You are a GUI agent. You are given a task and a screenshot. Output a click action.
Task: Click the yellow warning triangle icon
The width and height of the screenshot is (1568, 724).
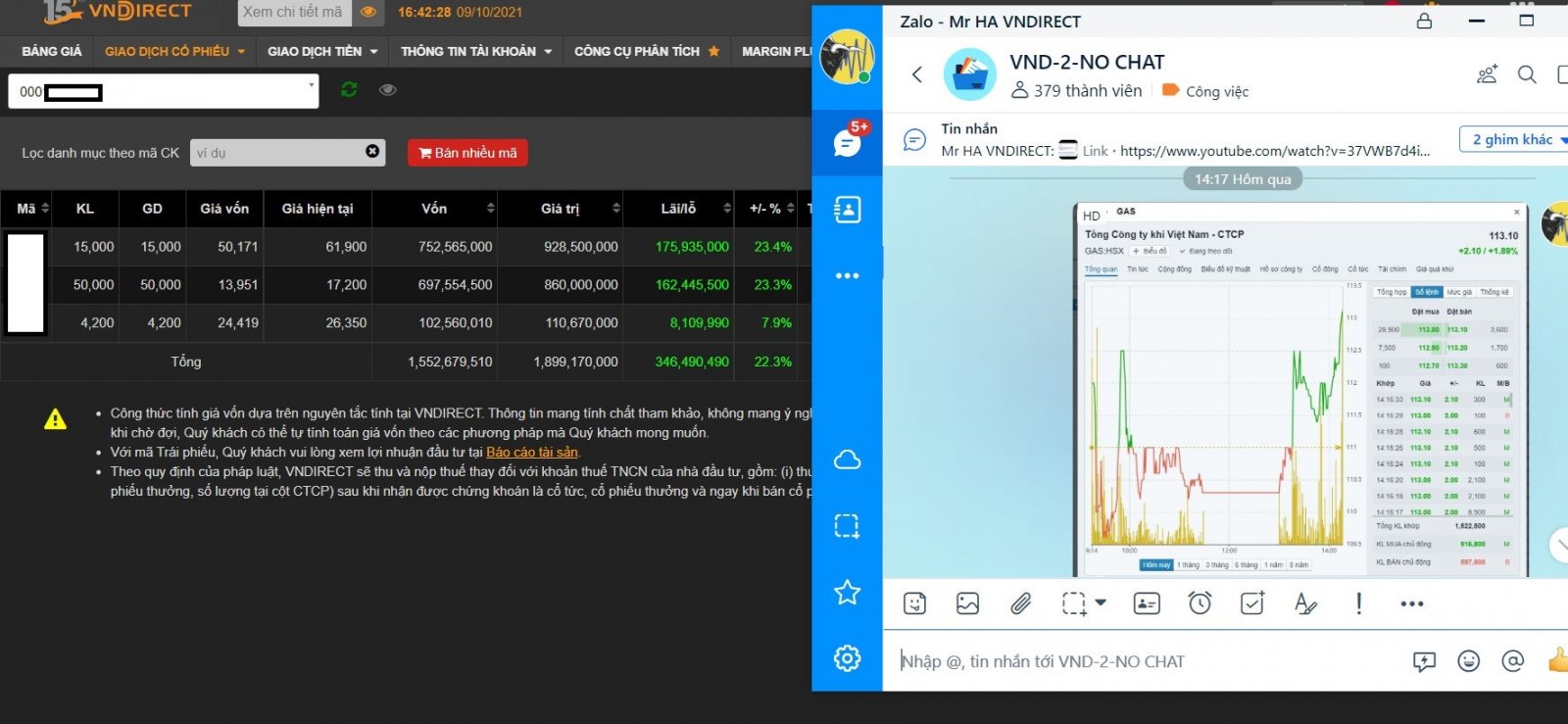pos(56,419)
